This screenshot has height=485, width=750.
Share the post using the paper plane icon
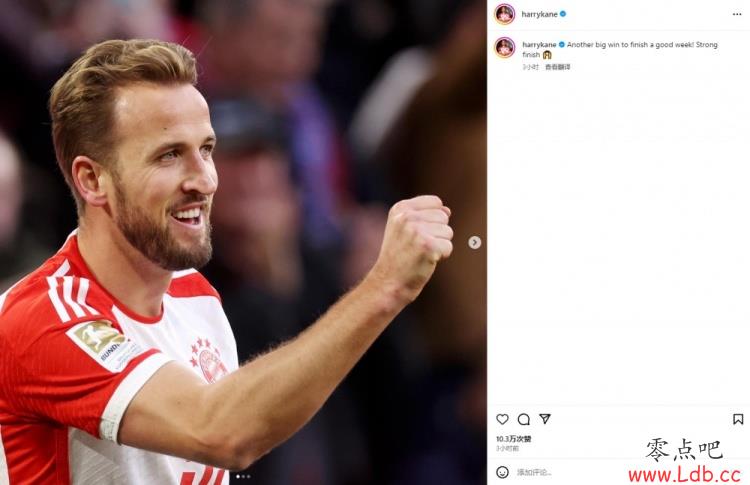545,419
